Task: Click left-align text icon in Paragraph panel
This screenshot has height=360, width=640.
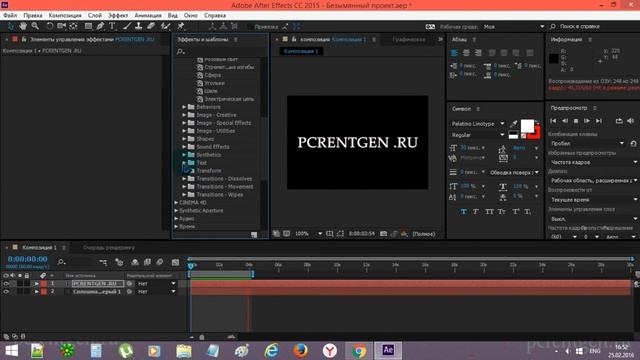Action: click(x=454, y=53)
